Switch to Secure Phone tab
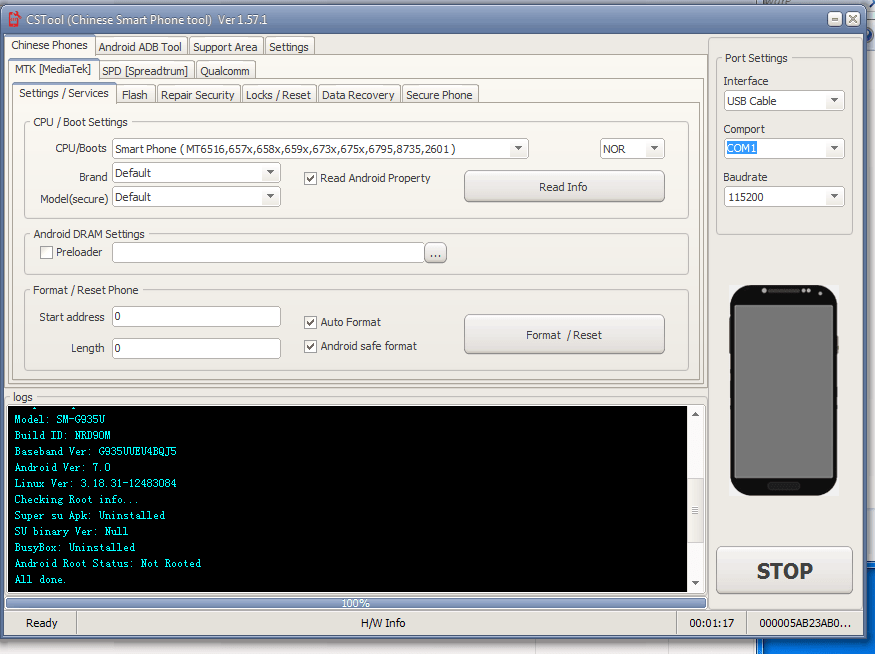The image size is (875, 654). (x=439, y=95)
